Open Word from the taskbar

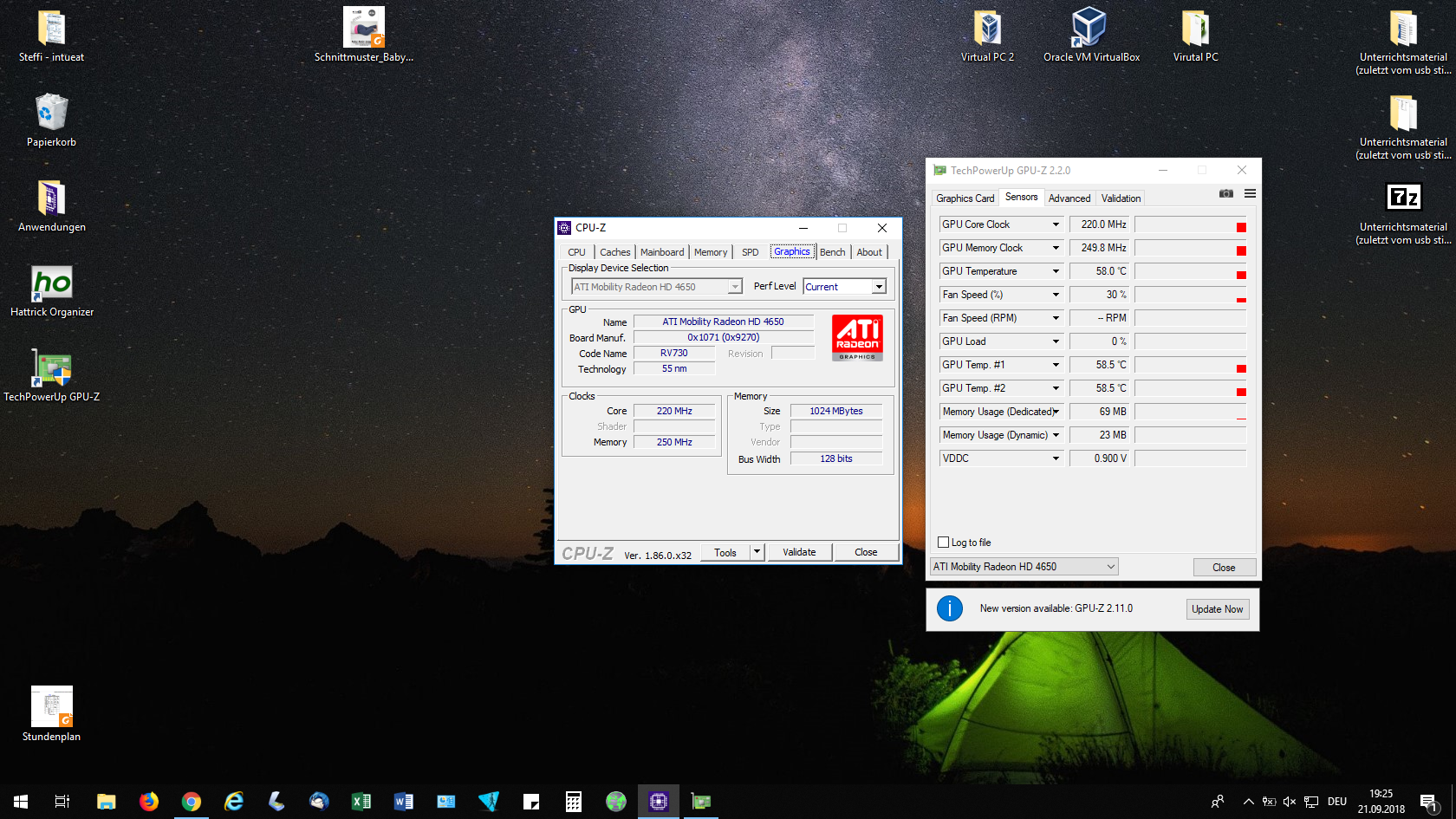coord(404,802)
